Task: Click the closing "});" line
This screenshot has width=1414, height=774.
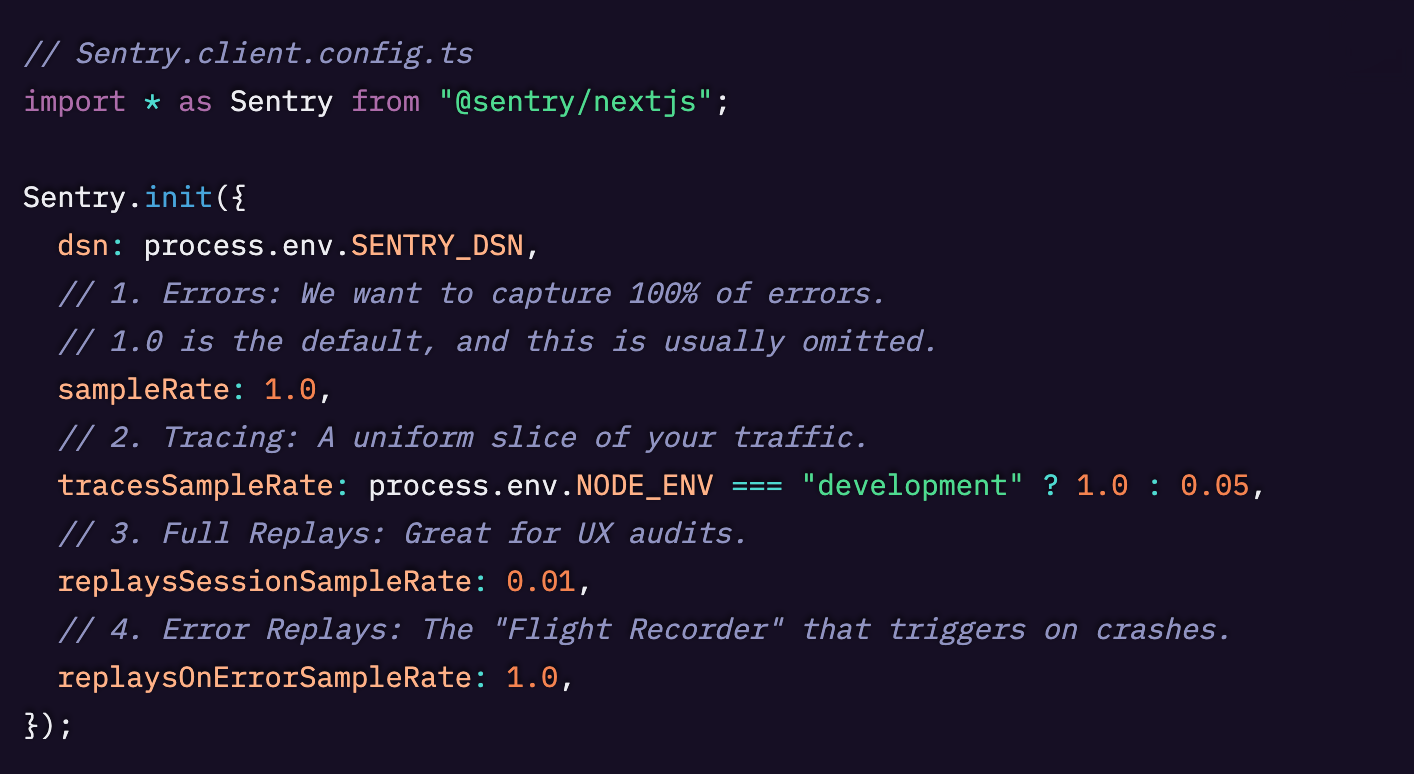Action: click(48, 726)
